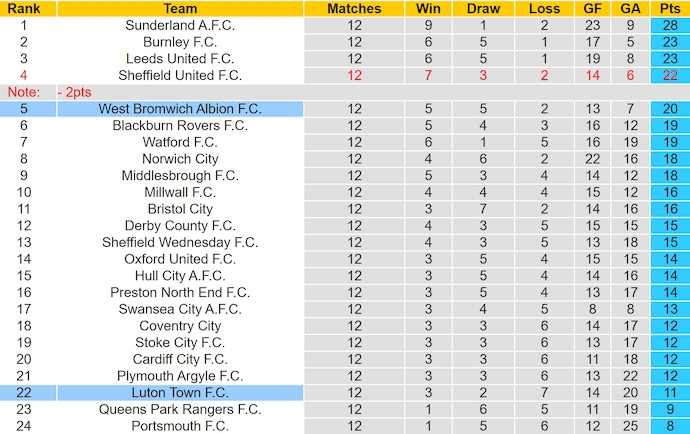Select the Matches column header
Image resolution: width=690 pixels, height=434 pixels.
[354, 9]
